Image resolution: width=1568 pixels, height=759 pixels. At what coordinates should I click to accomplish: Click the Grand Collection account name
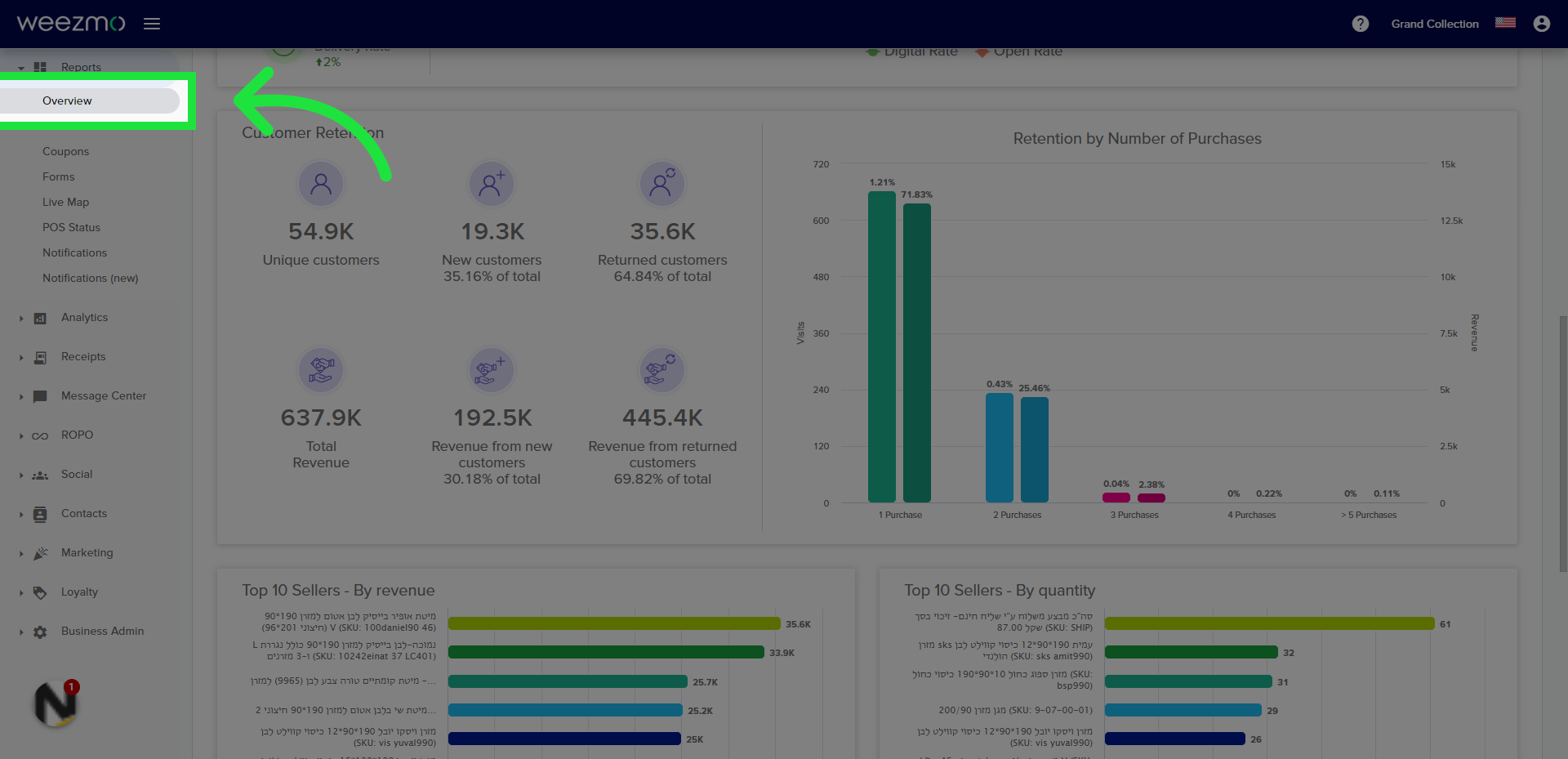pos(1435,24)
